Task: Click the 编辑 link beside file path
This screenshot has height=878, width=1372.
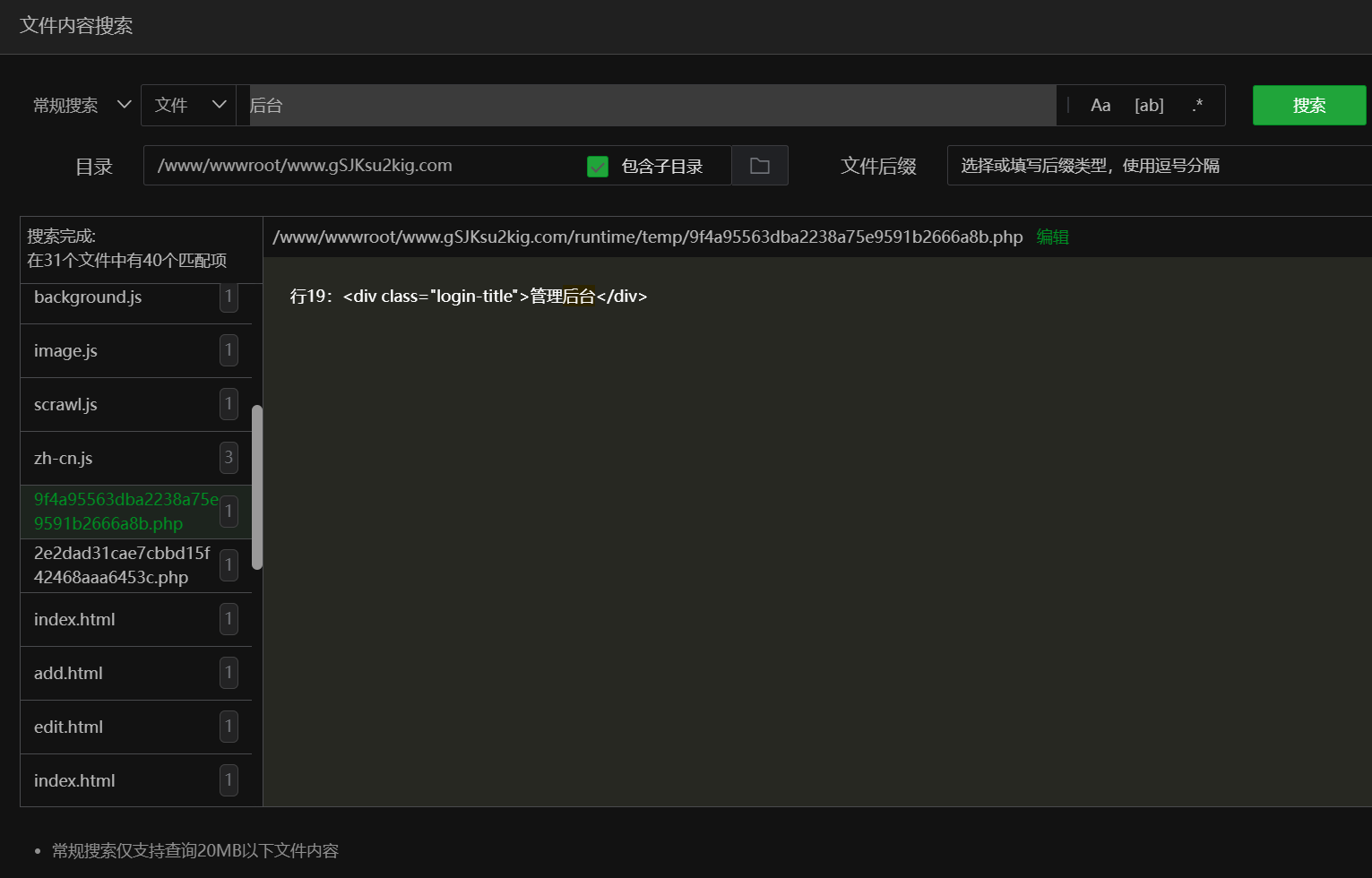Action: coord(1052,237)
